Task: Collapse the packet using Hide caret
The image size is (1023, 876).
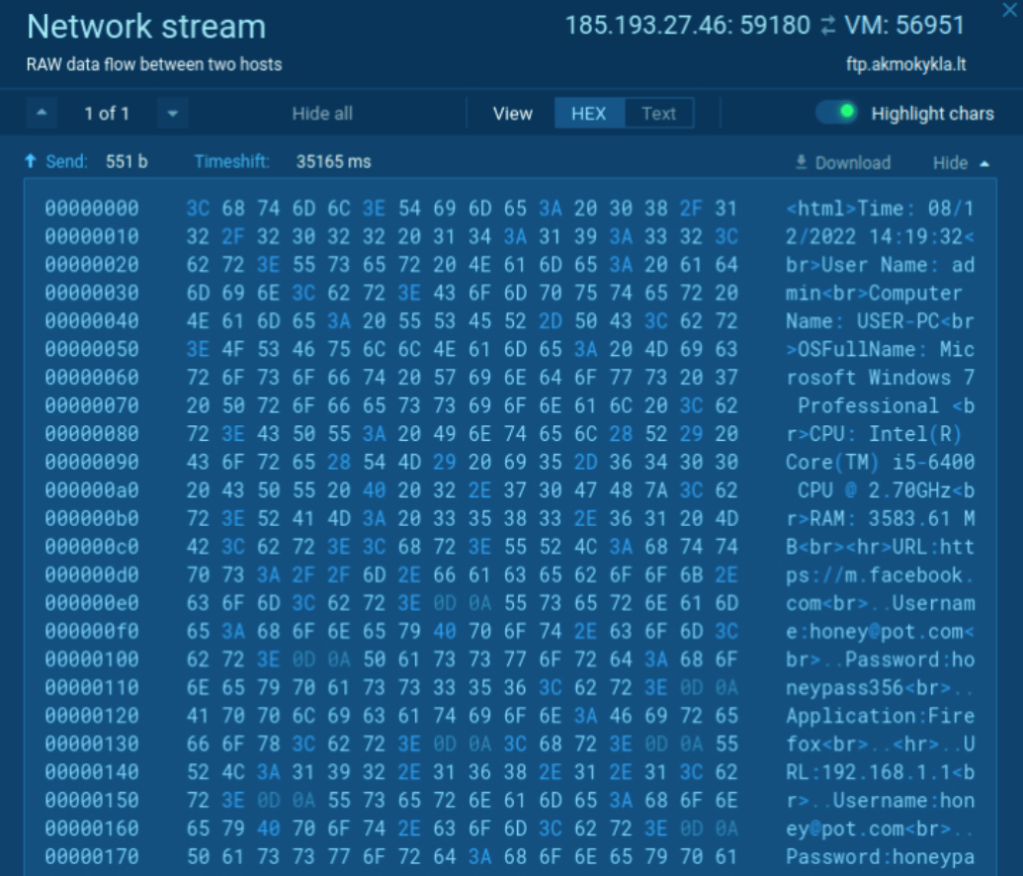Action: pyautogui.click(x=984, y=162)
